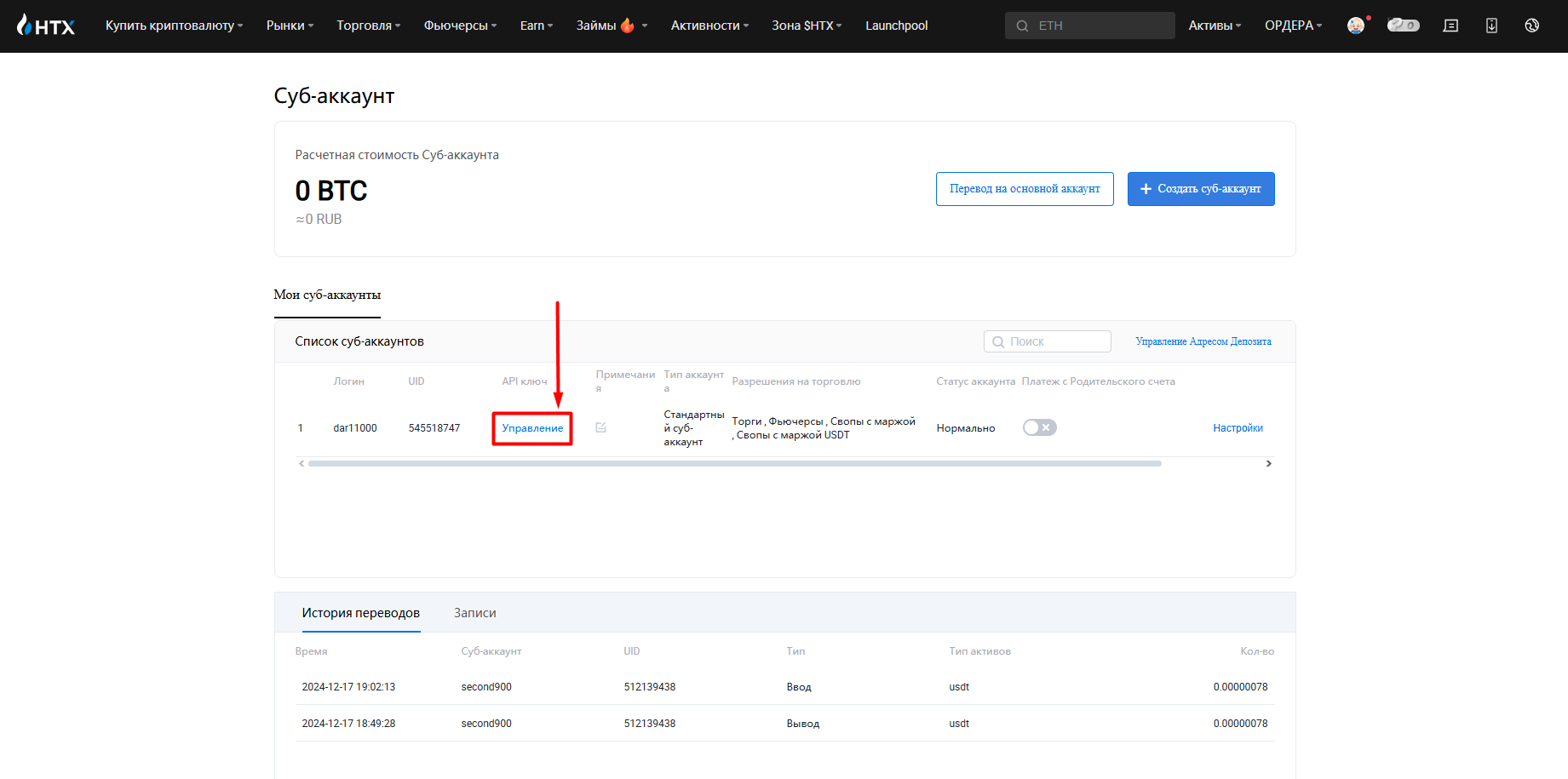
Task: Open the coin rewards badge showing 0
Action: click(x=1403, y=26)
